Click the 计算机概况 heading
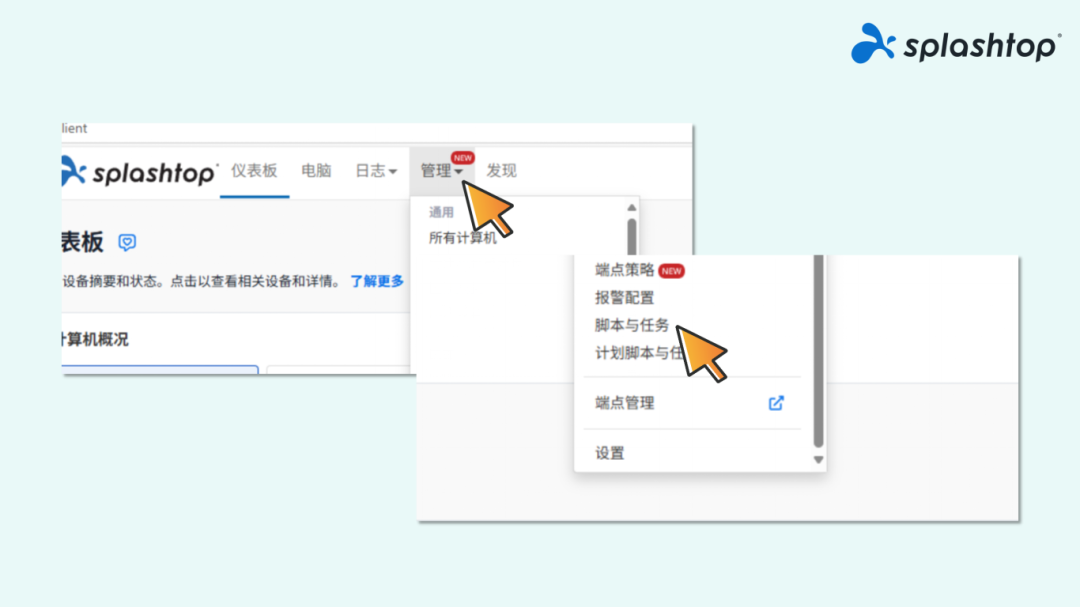Screen dimensions: 1080x607 95,340
